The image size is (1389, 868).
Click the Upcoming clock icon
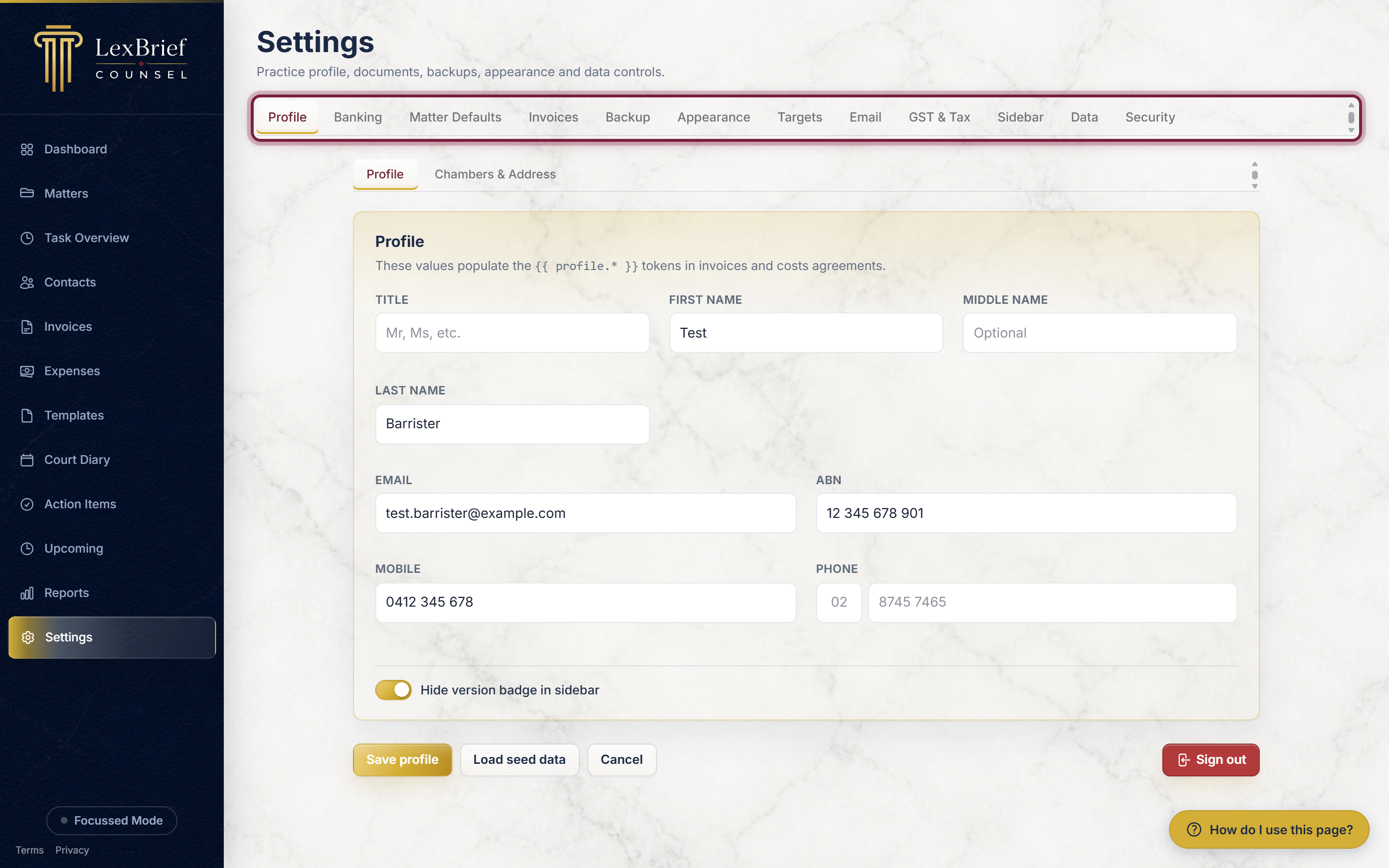[x=27, y=548]
